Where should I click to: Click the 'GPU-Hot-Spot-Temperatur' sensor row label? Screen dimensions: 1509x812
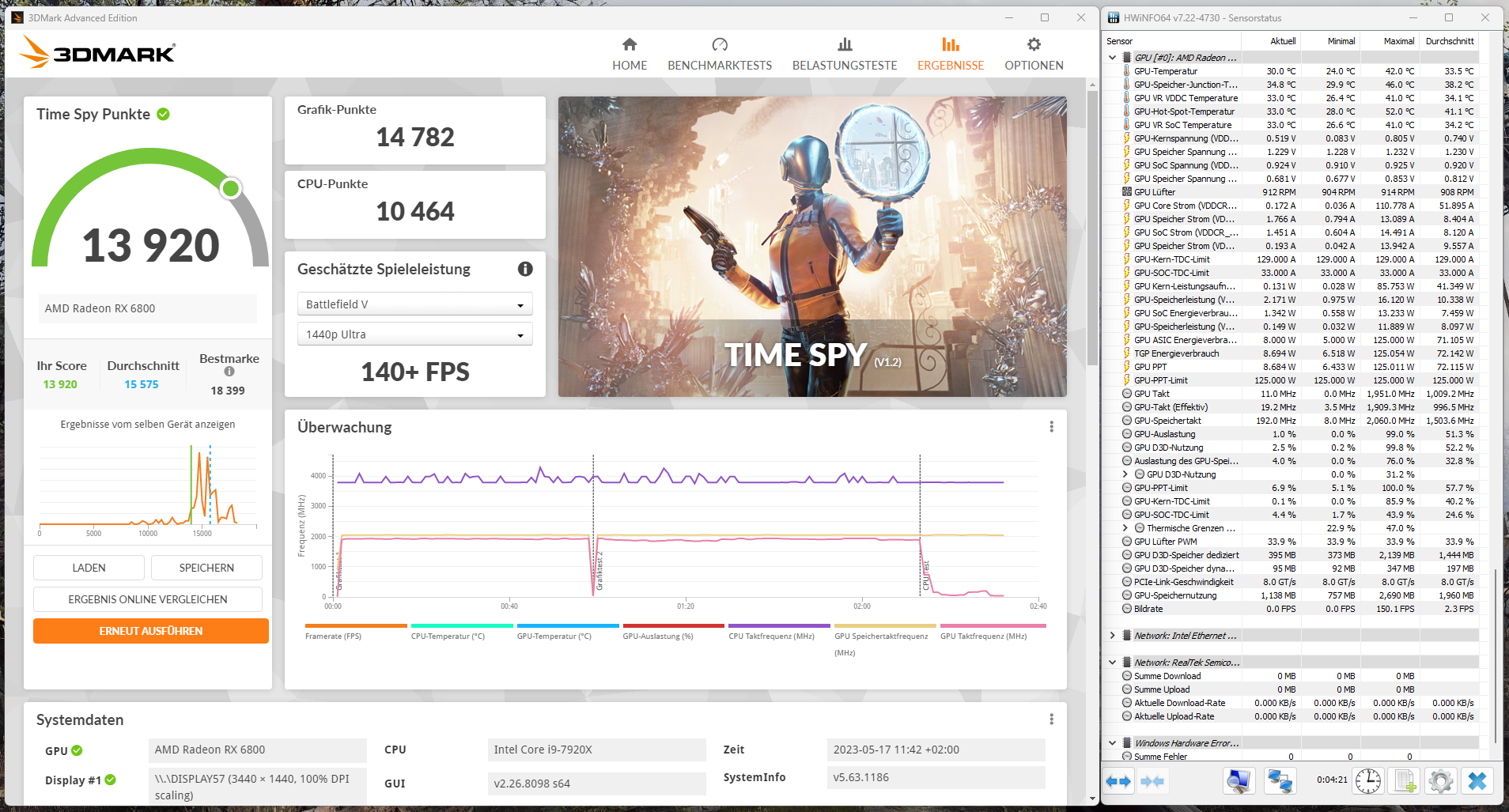(x=1184, y=111)
